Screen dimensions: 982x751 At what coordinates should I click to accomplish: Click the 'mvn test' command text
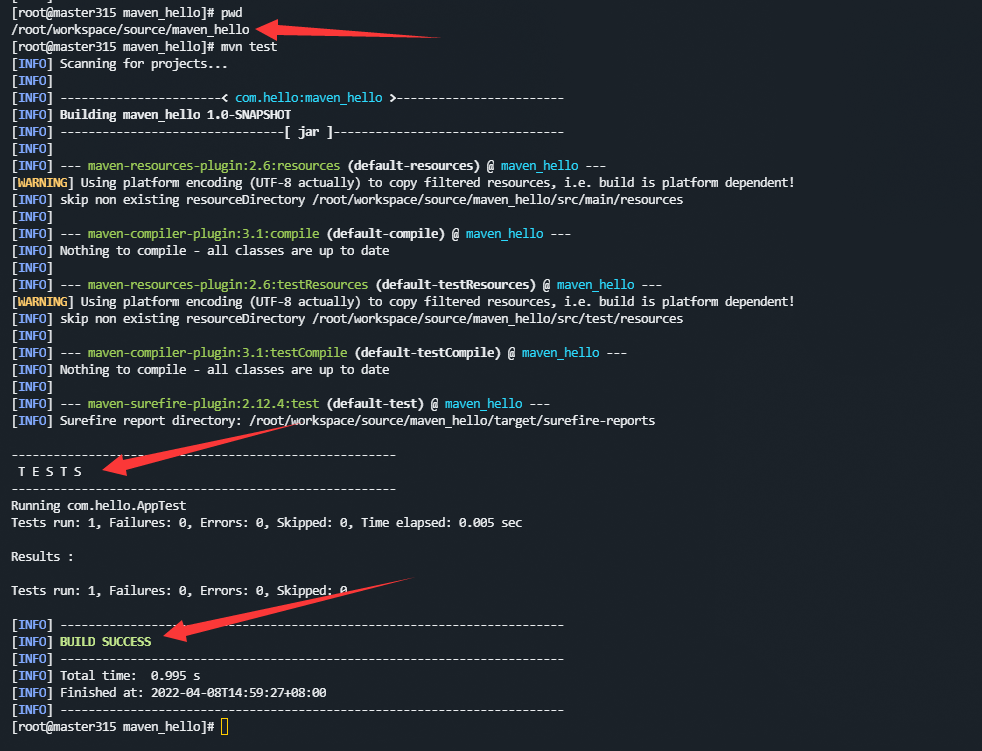coord(249,46)
